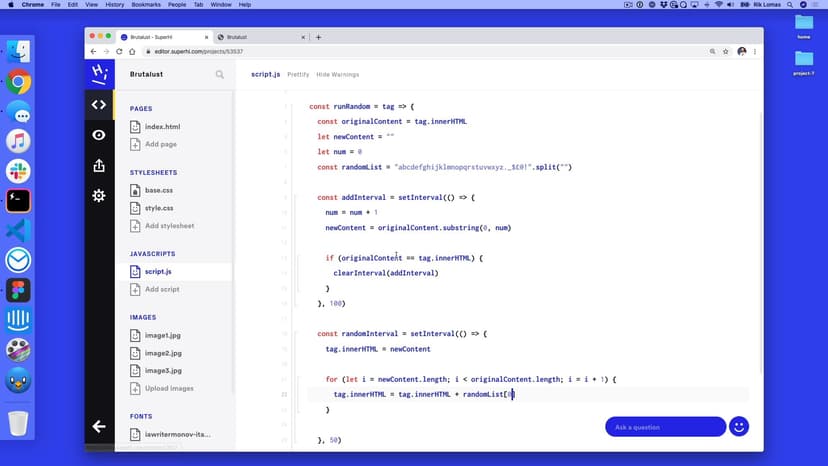Select the script.js editor tab
828x466 pixels.
click(265, 74)
